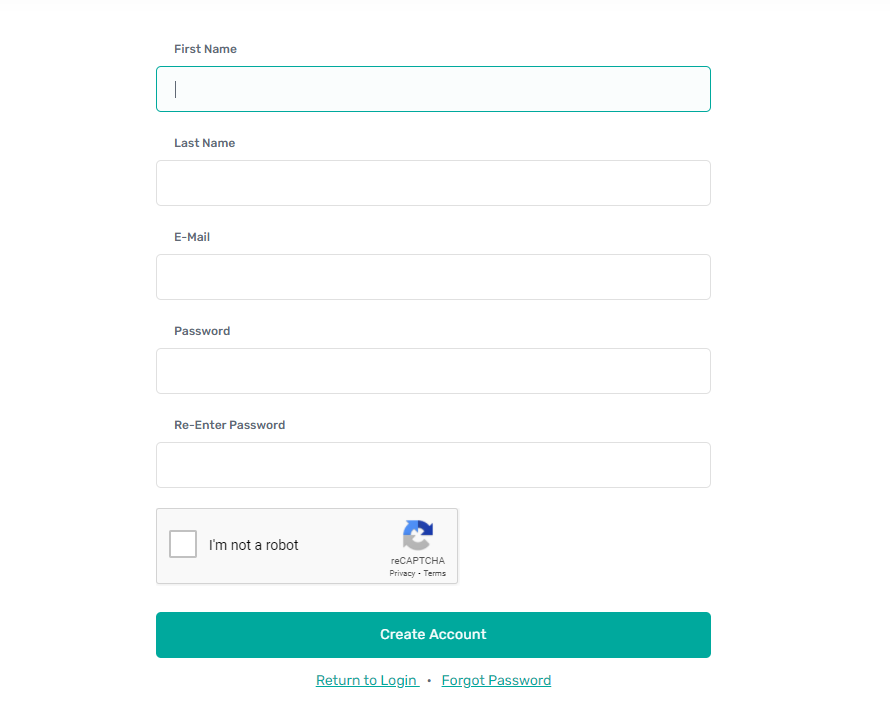890x725 pixels.
Task: Check the "I'm not a robot" checkbox
Action: 183,544
